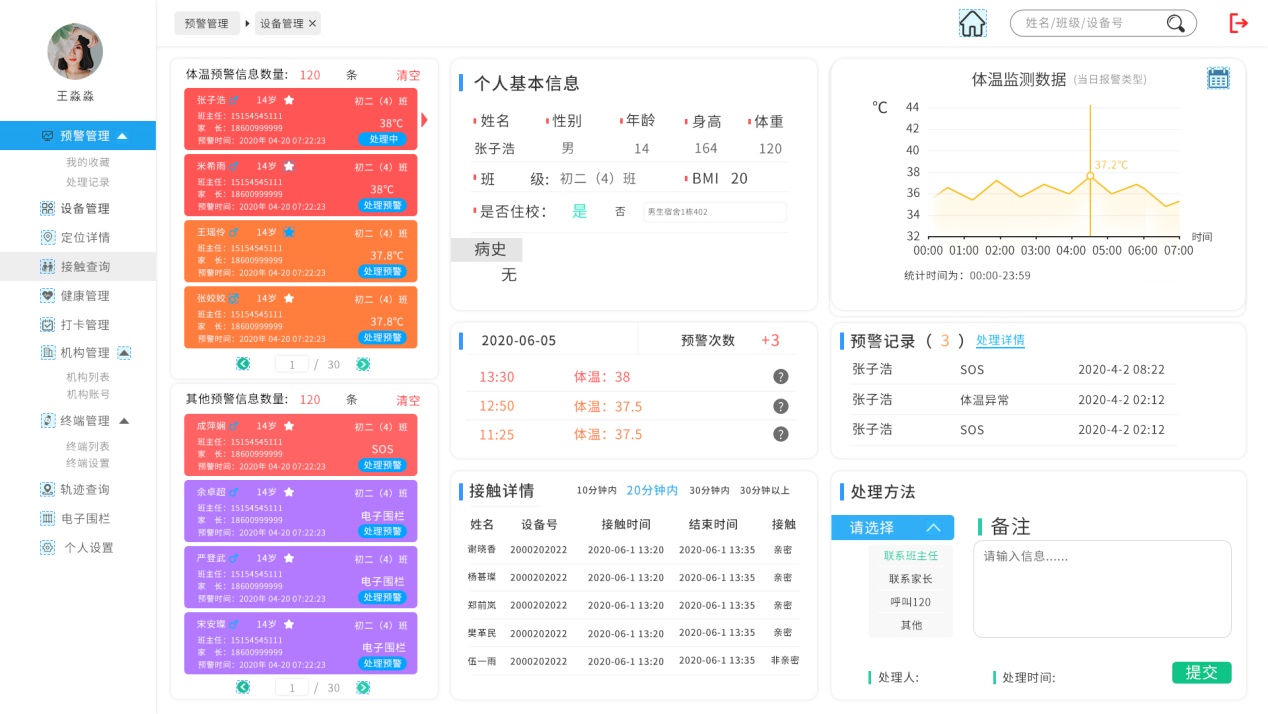Open the 处理详情 link
Viewport: 1268px width, 714px height.
point(1000,341)
